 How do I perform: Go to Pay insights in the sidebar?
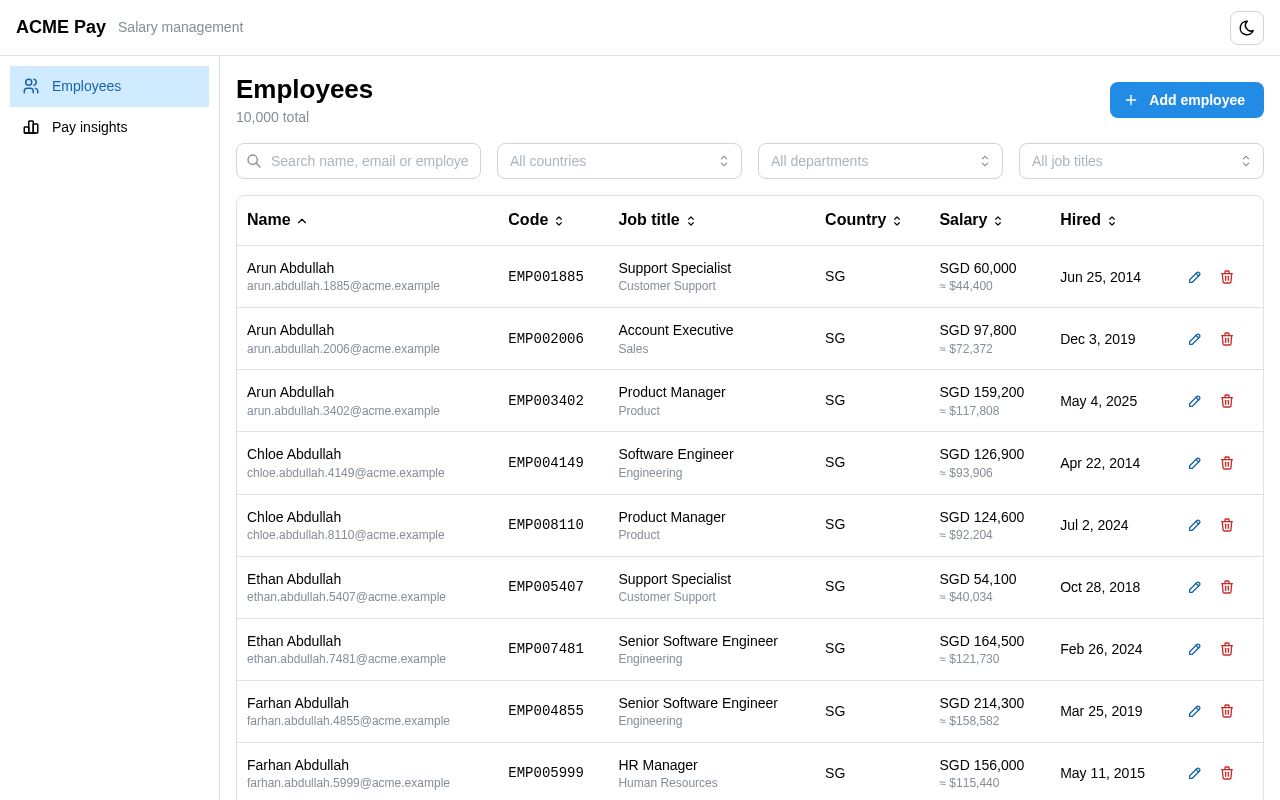(x=109, y=127)
